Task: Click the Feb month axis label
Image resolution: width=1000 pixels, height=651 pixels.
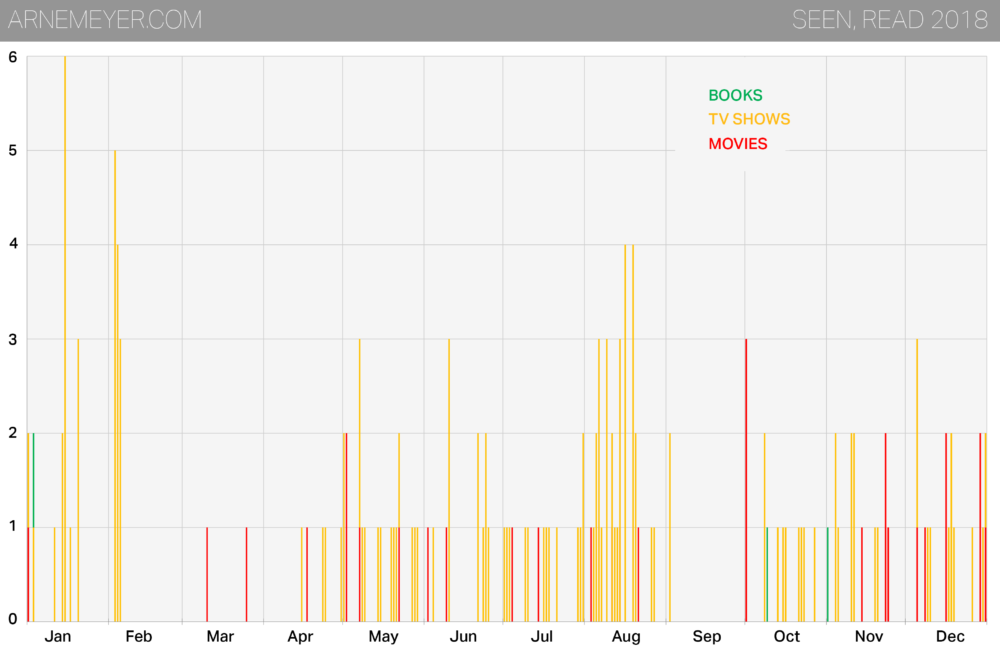Action: pos(138,636)
